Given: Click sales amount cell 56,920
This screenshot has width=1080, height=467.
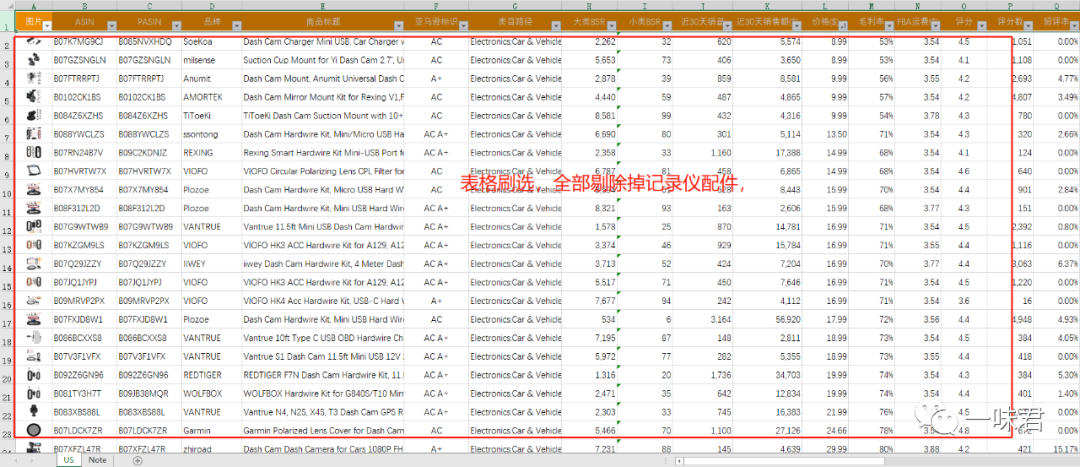Looking at the screenshot, I should coord(768,320).
